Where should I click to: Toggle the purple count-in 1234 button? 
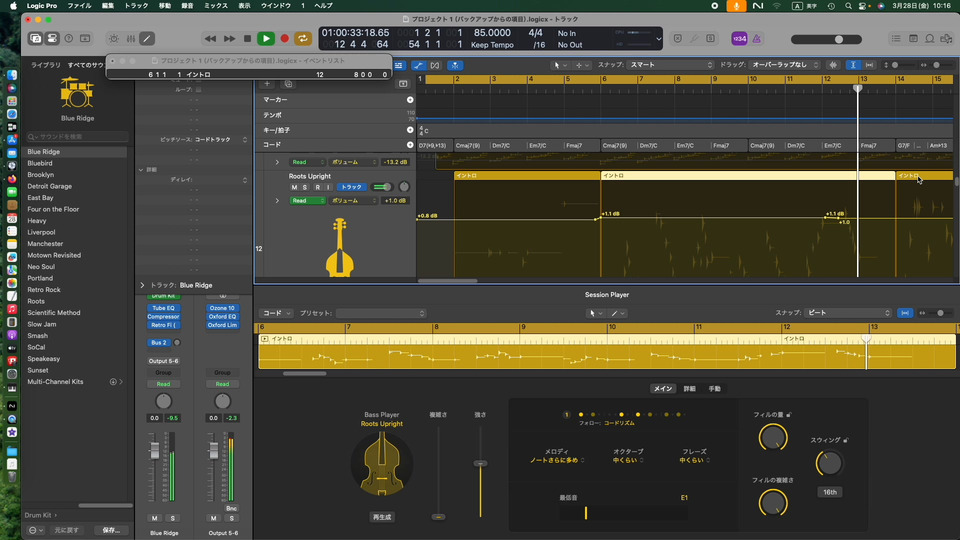739,39
